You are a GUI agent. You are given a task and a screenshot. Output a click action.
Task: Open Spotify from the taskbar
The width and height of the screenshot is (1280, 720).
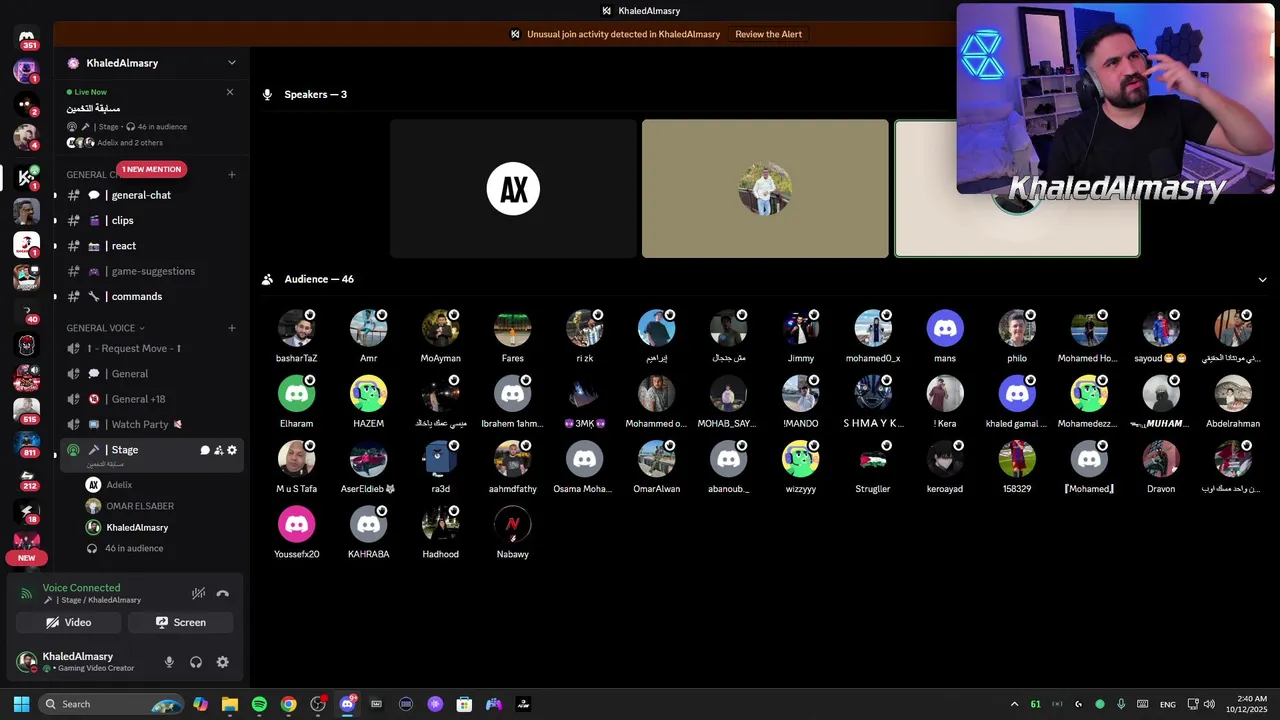coord(259,704)
